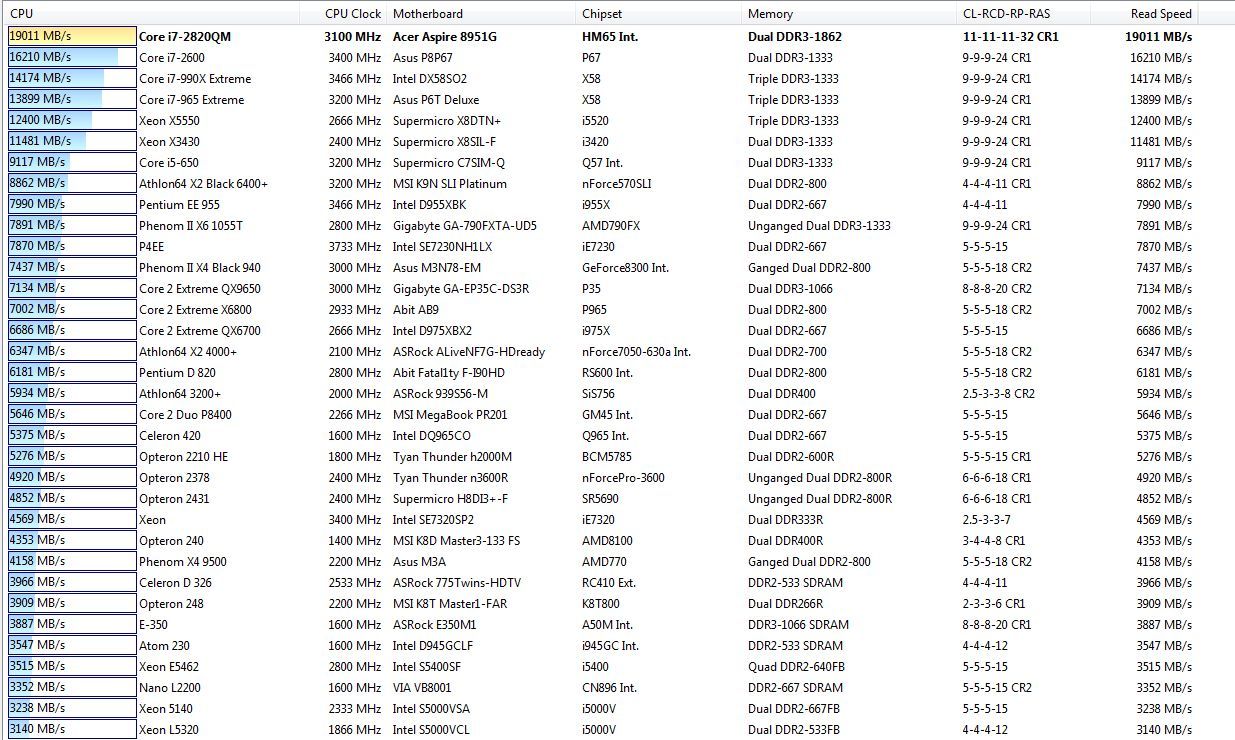
Task: Click the Intel DX58SO2 motherboard cell
Action: coord(430,79)
